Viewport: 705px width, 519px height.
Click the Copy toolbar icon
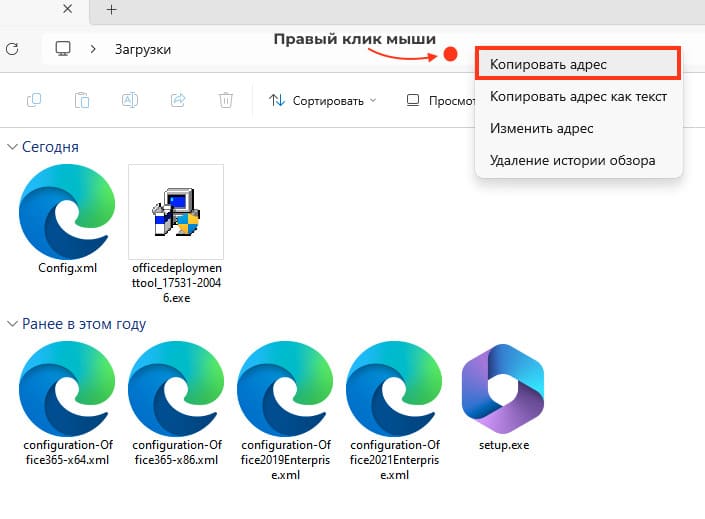click(x=34, y=100)
